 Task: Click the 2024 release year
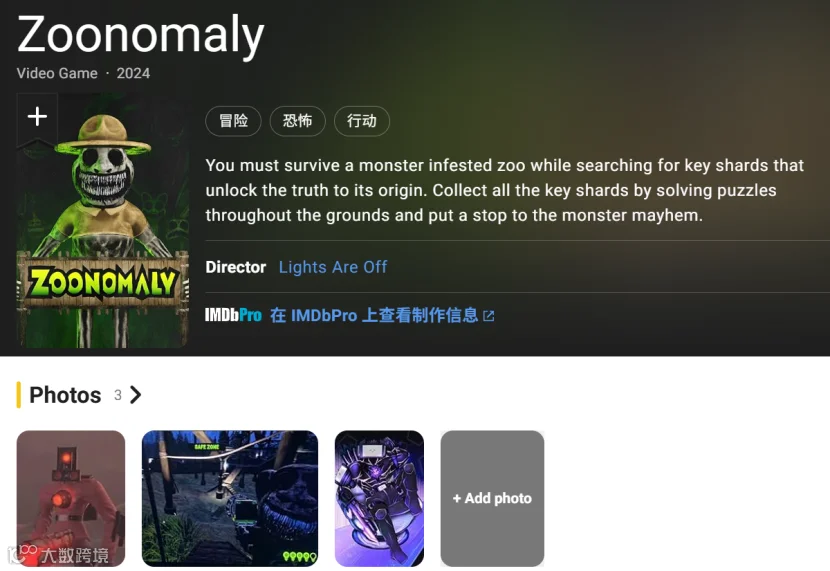[x=133, y=74]
